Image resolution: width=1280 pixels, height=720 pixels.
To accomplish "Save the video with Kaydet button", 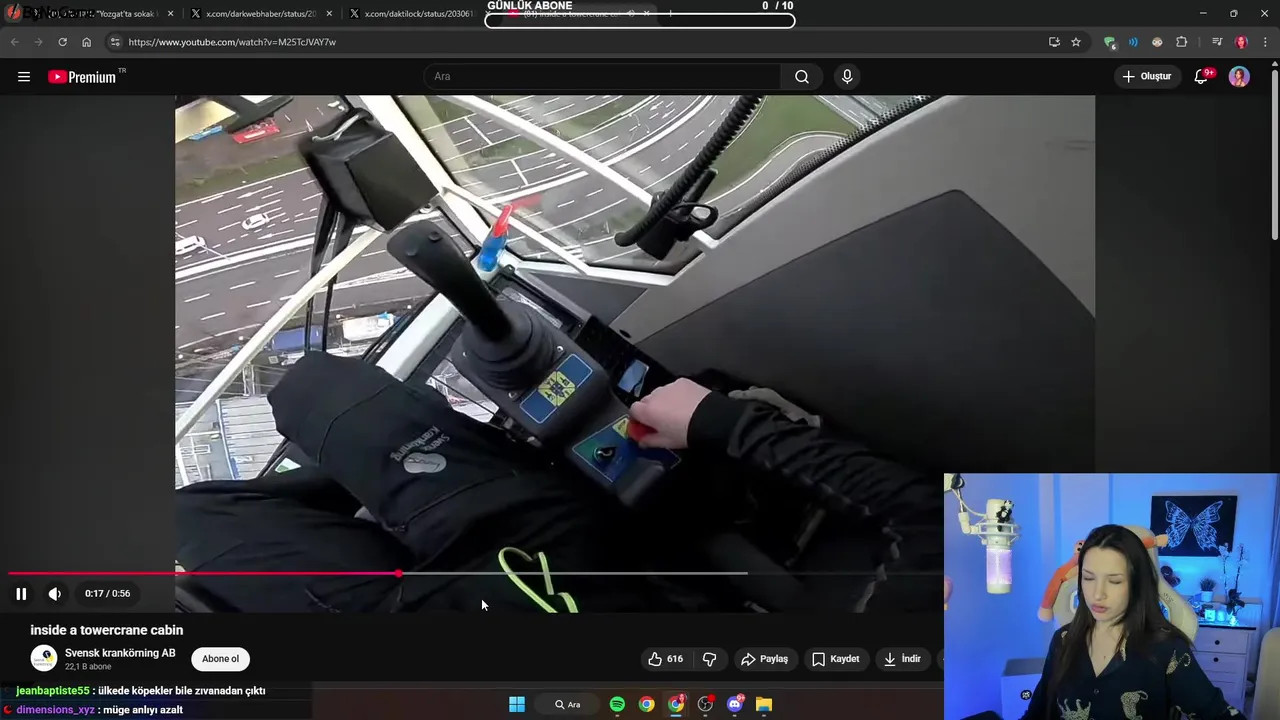I will 835,659.
